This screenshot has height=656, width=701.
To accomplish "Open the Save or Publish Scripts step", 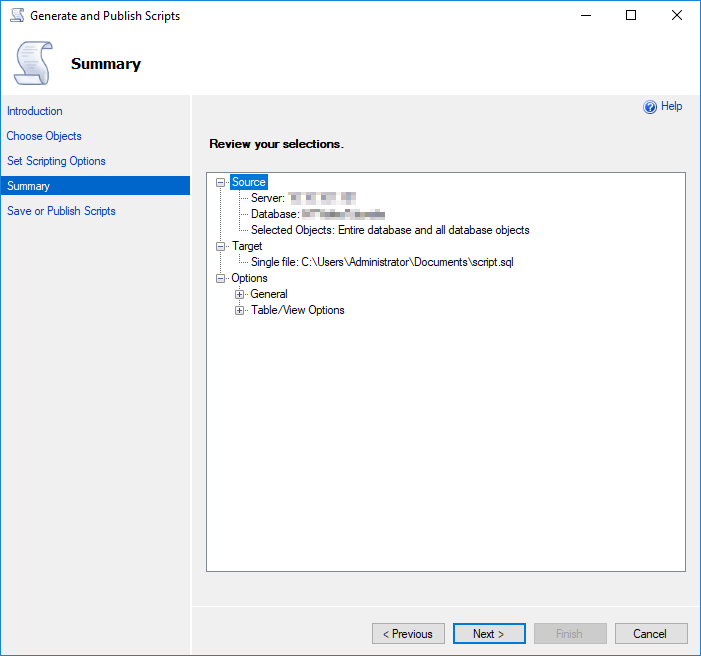I will pyautogui.click(x=61, y=211).
